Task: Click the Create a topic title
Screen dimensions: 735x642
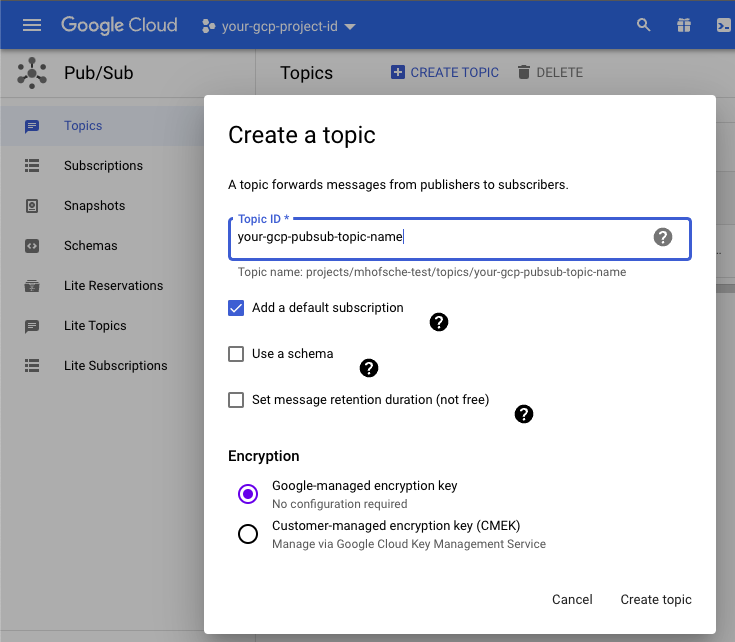Action: click(x=302, y=135)
